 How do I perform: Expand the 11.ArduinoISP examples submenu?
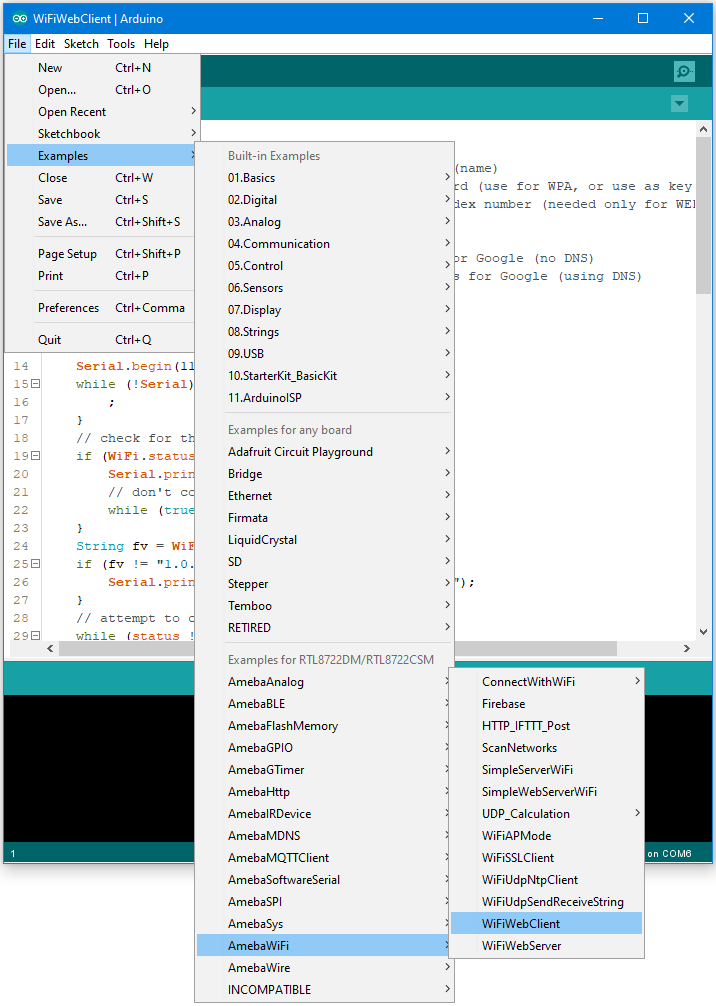pyautogui.click(x=325, y=398)
